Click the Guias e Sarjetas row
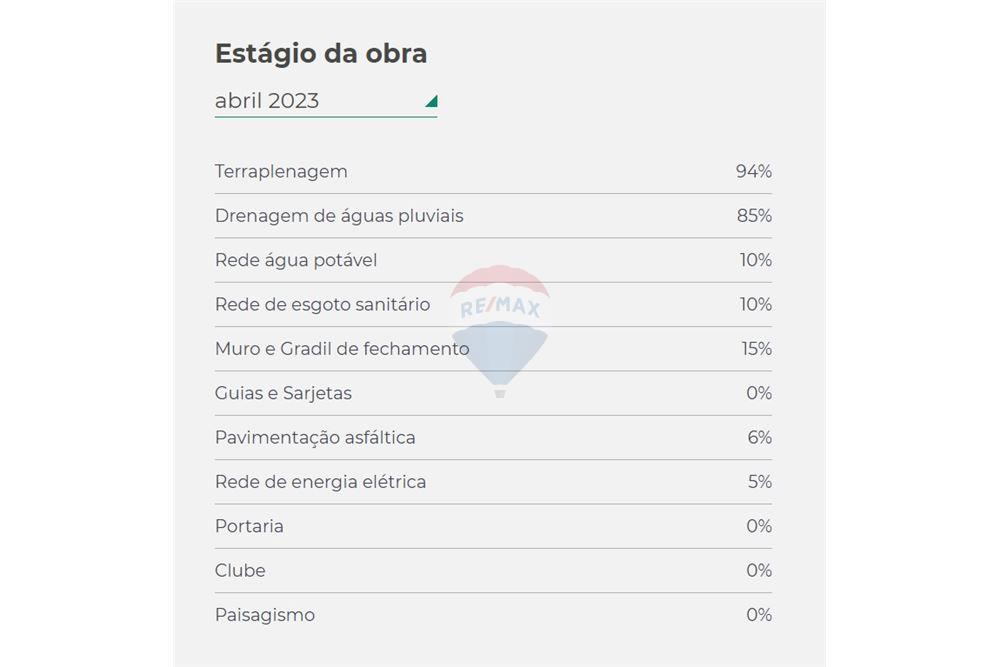Image resolution: width=1000 pixels, height=667 pixels. pyautogui.click(x=283, y=393)
